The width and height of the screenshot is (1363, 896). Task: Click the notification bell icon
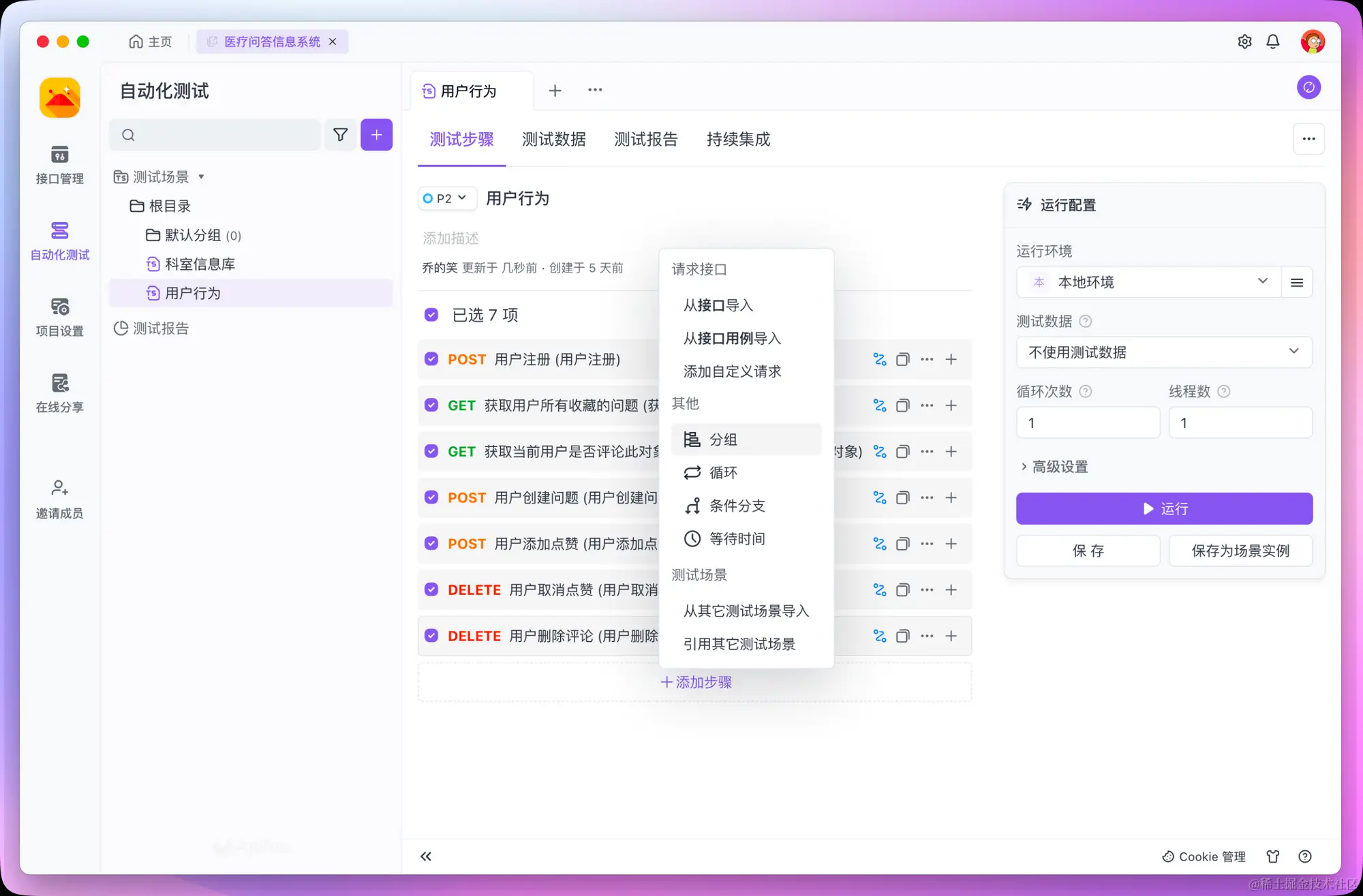tap(1273, 42)
